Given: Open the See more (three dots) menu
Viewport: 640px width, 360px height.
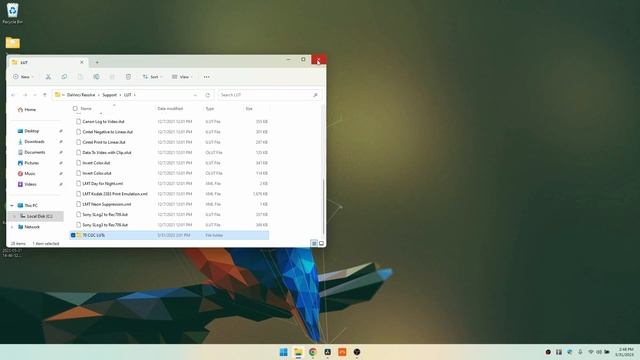Looking at the screenshot, I should point(207,77).
